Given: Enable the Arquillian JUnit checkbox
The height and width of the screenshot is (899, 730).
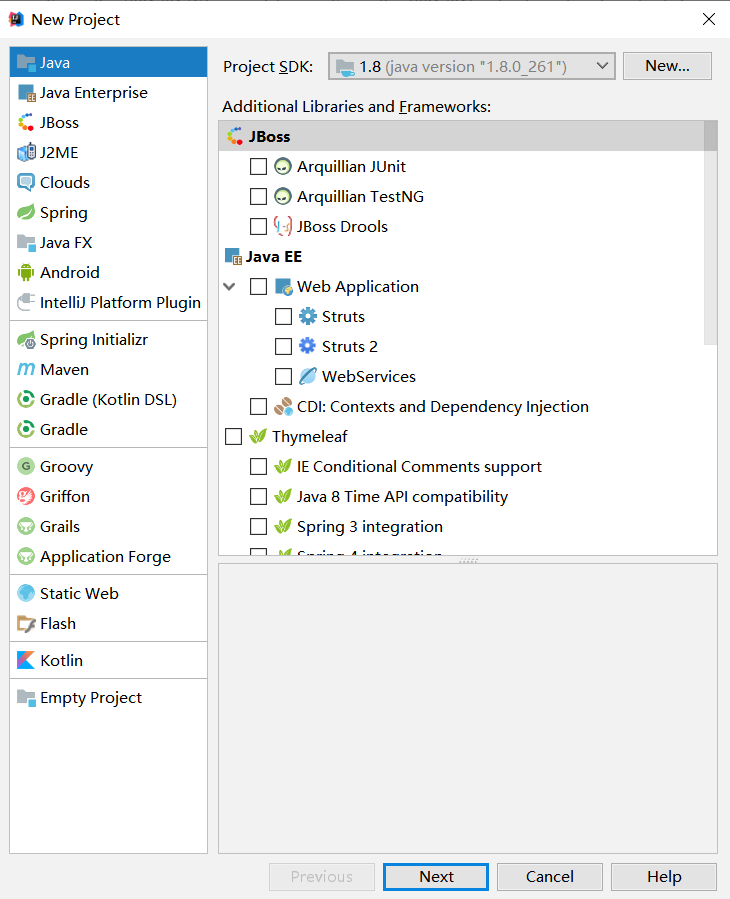Looking at the screenshot, I should point(259,167).
